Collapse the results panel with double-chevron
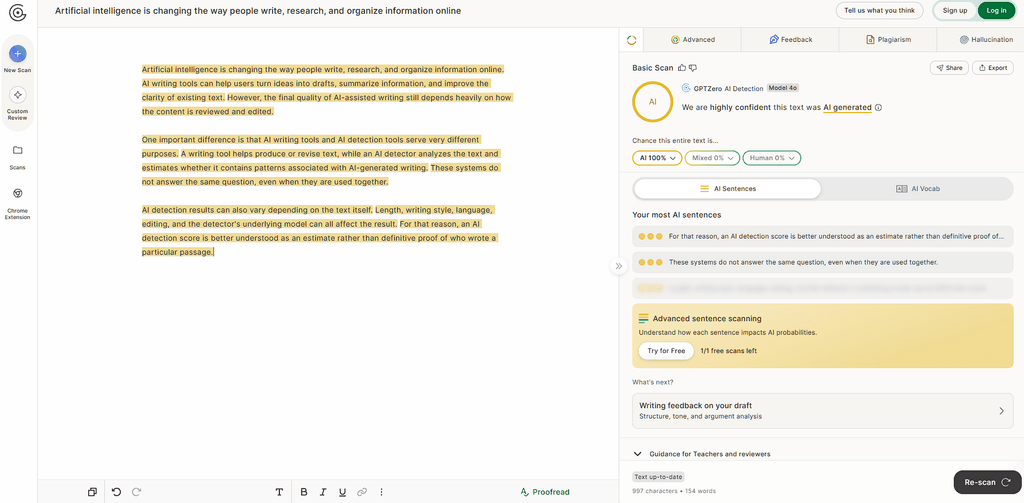Image resolution: width=1024 pixels, height=503 pixels. click(x=618, y=266)
